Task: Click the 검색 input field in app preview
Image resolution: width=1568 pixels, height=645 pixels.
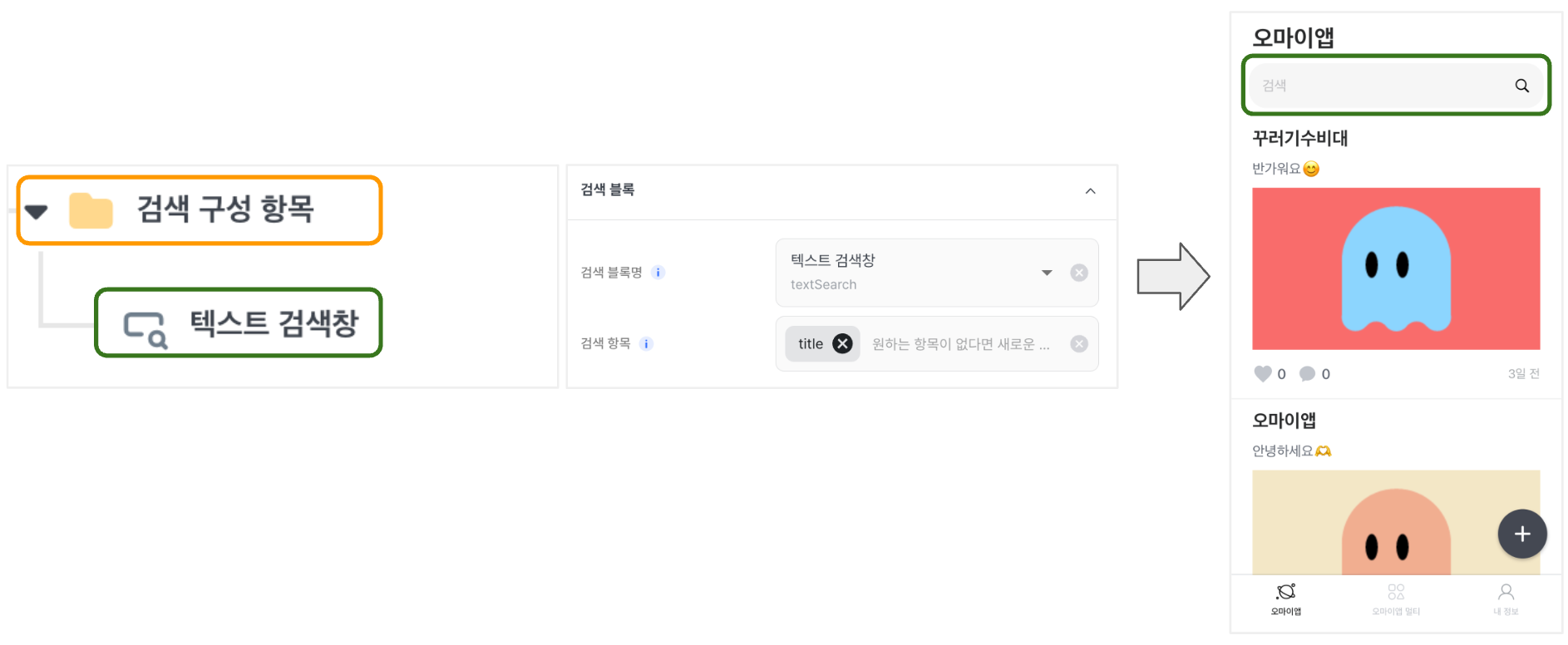Action: 1380,86
